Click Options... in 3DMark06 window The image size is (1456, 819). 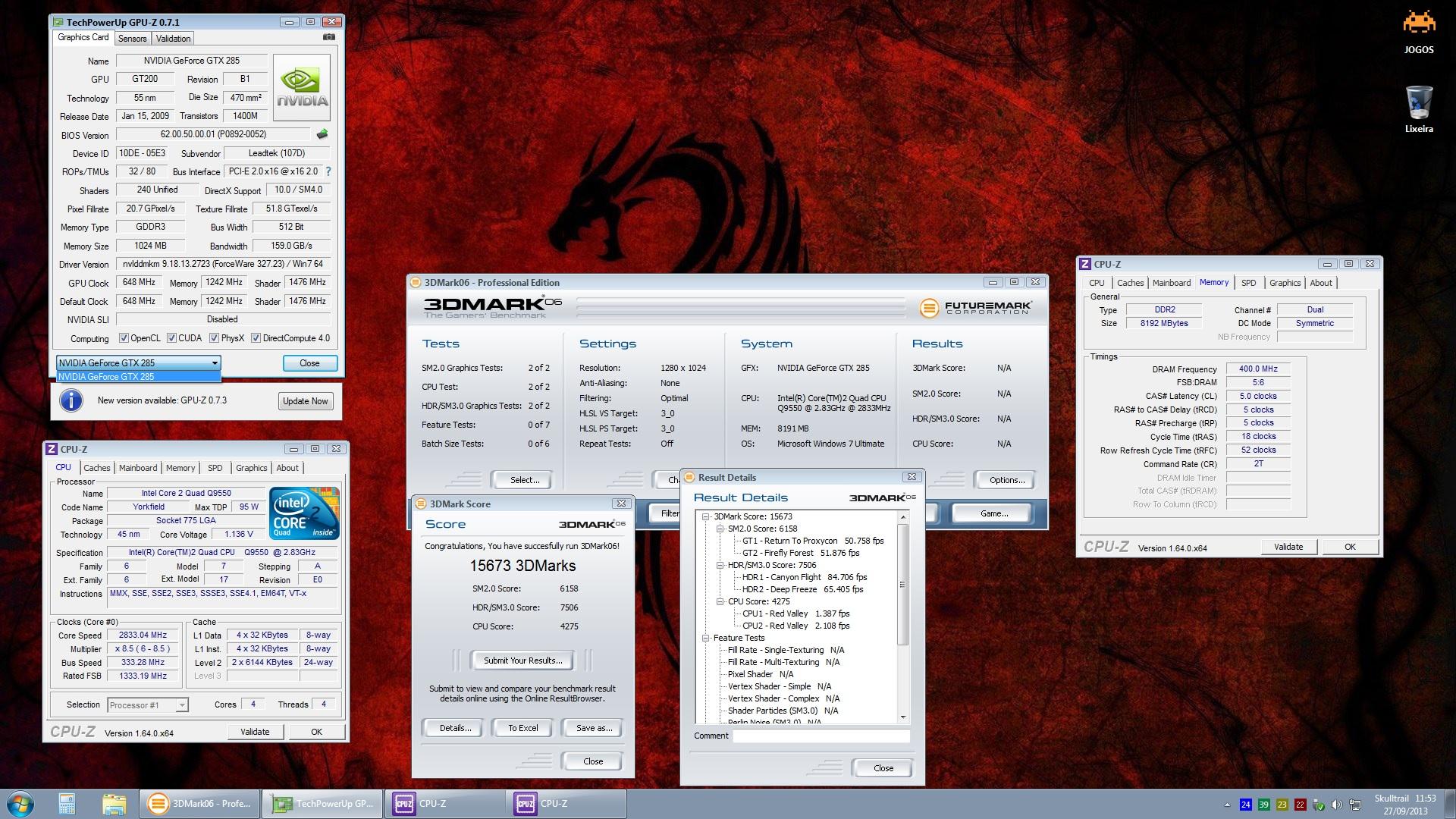(1007, 480)
